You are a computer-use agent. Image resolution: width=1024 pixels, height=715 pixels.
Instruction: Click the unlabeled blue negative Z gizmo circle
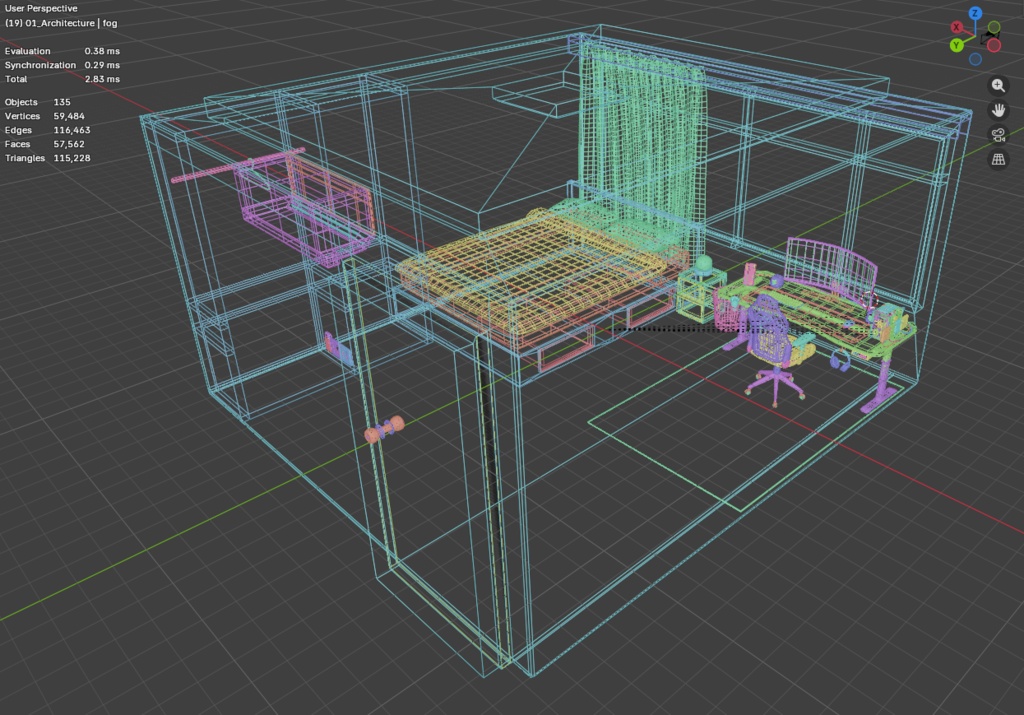pos(975,59)
